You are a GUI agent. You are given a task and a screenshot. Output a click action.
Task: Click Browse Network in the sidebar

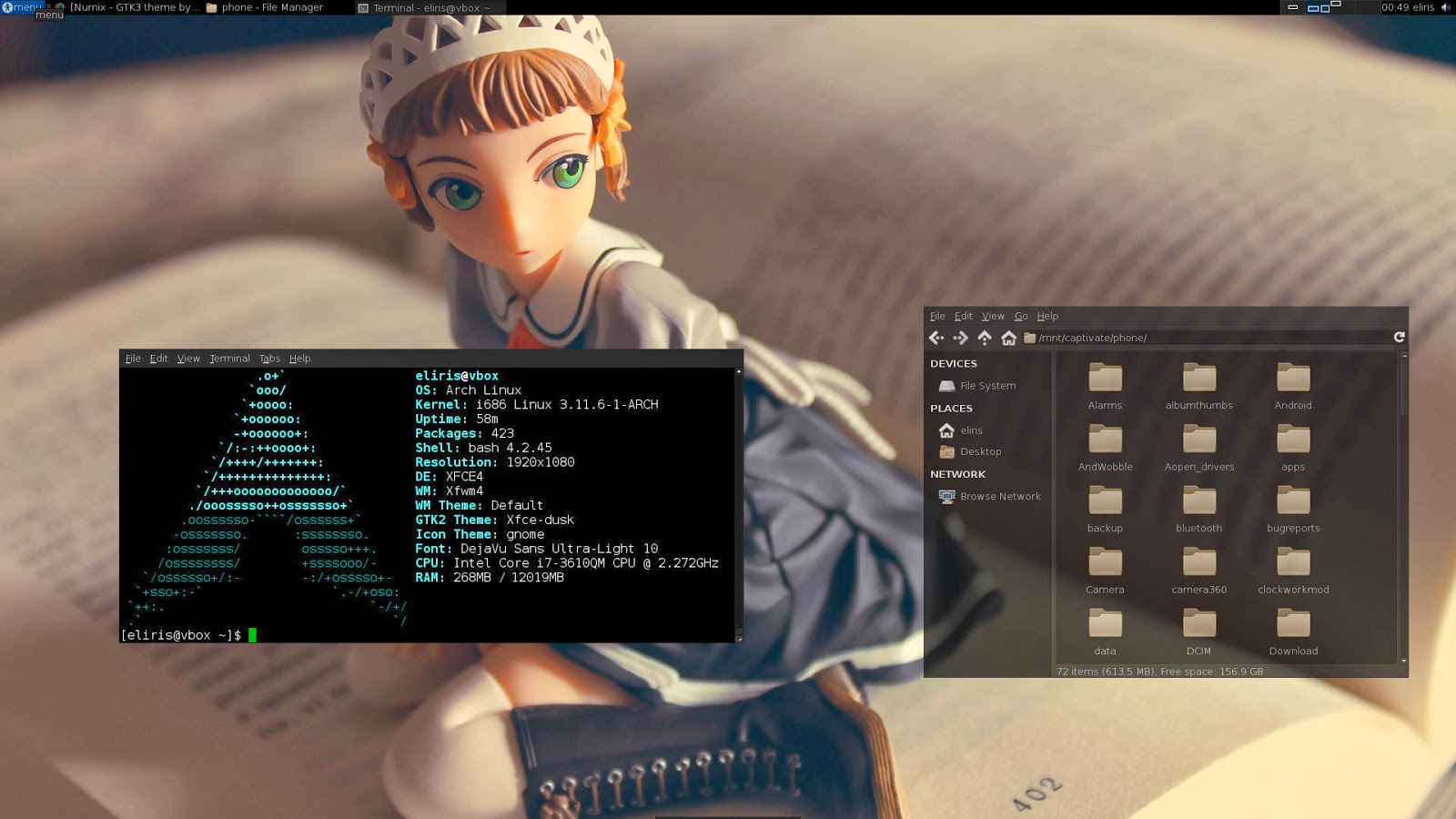tap(999, 496)
